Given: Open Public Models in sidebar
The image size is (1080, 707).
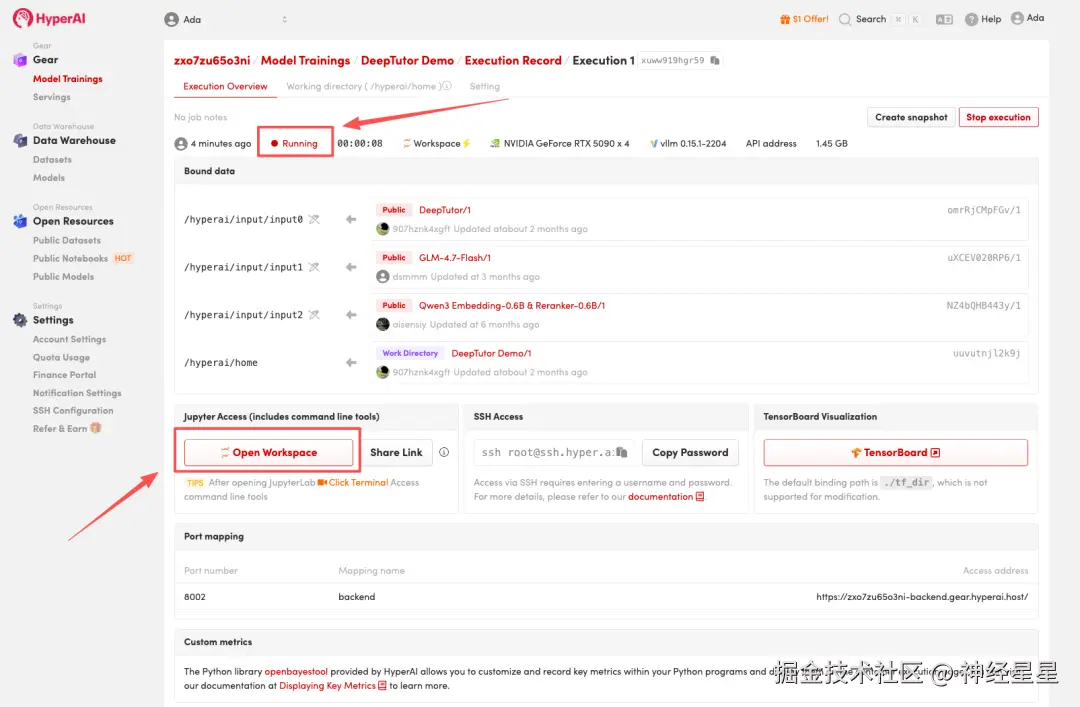Looking at the screenshot, I should click(63, 276).
